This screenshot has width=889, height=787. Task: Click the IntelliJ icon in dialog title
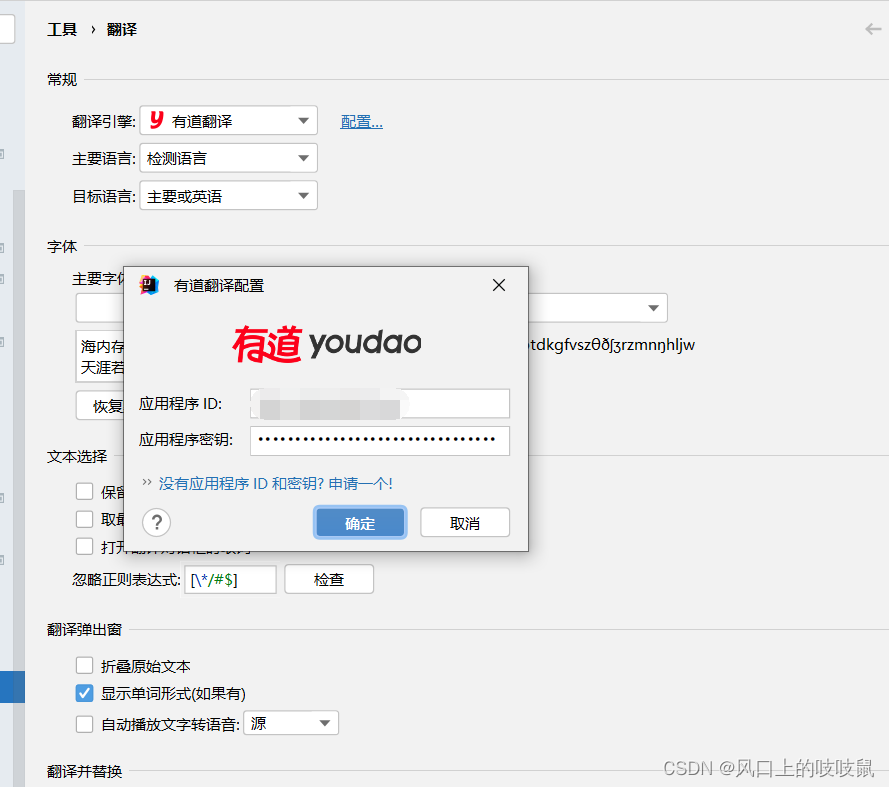click(150, 285)
